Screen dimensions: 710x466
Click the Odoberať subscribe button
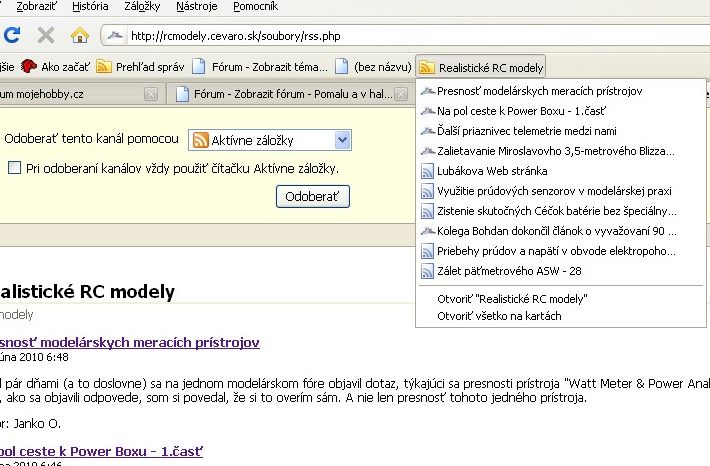point(313,197)
